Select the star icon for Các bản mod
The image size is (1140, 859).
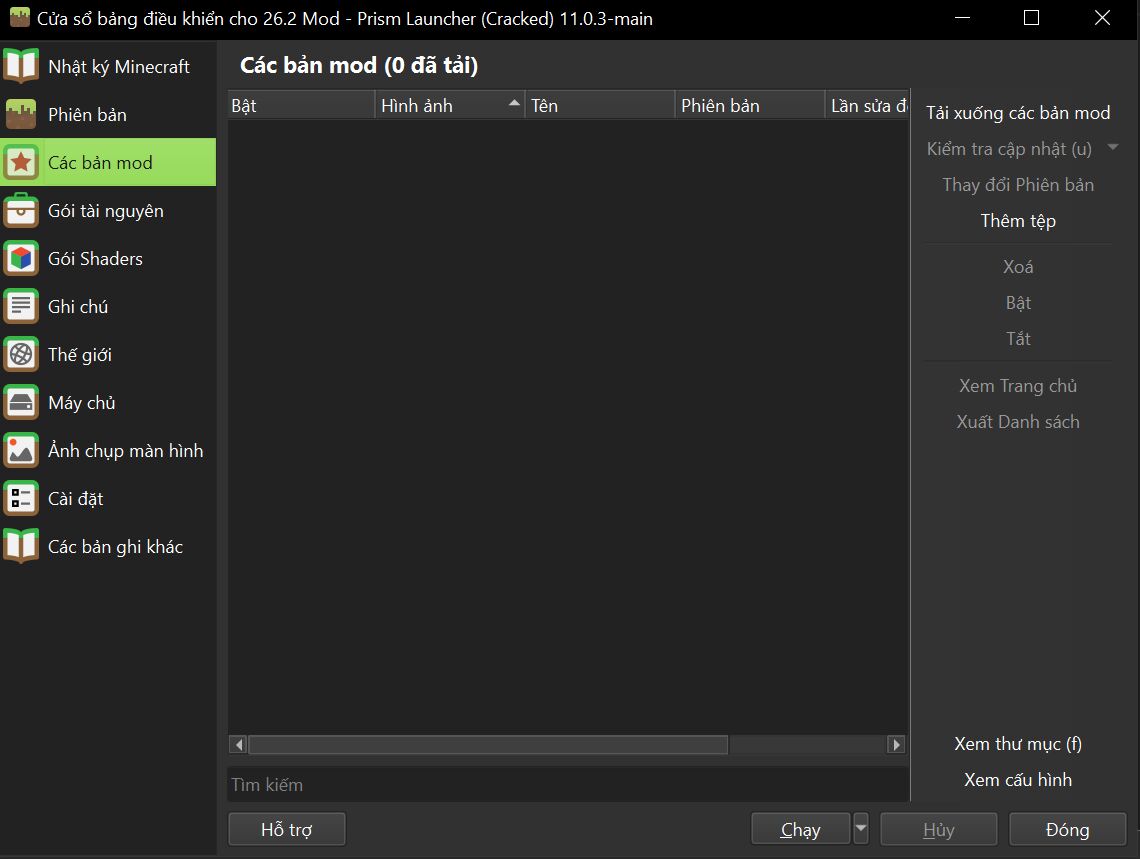pyautogui.click(x=21, y=162)
